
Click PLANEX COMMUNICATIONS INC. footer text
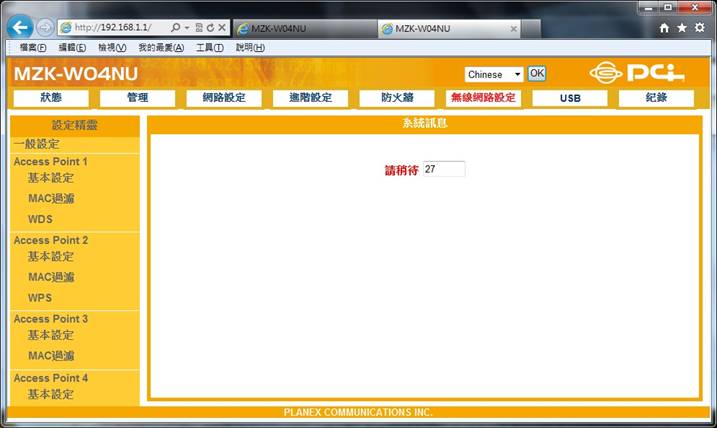point(358,412)
